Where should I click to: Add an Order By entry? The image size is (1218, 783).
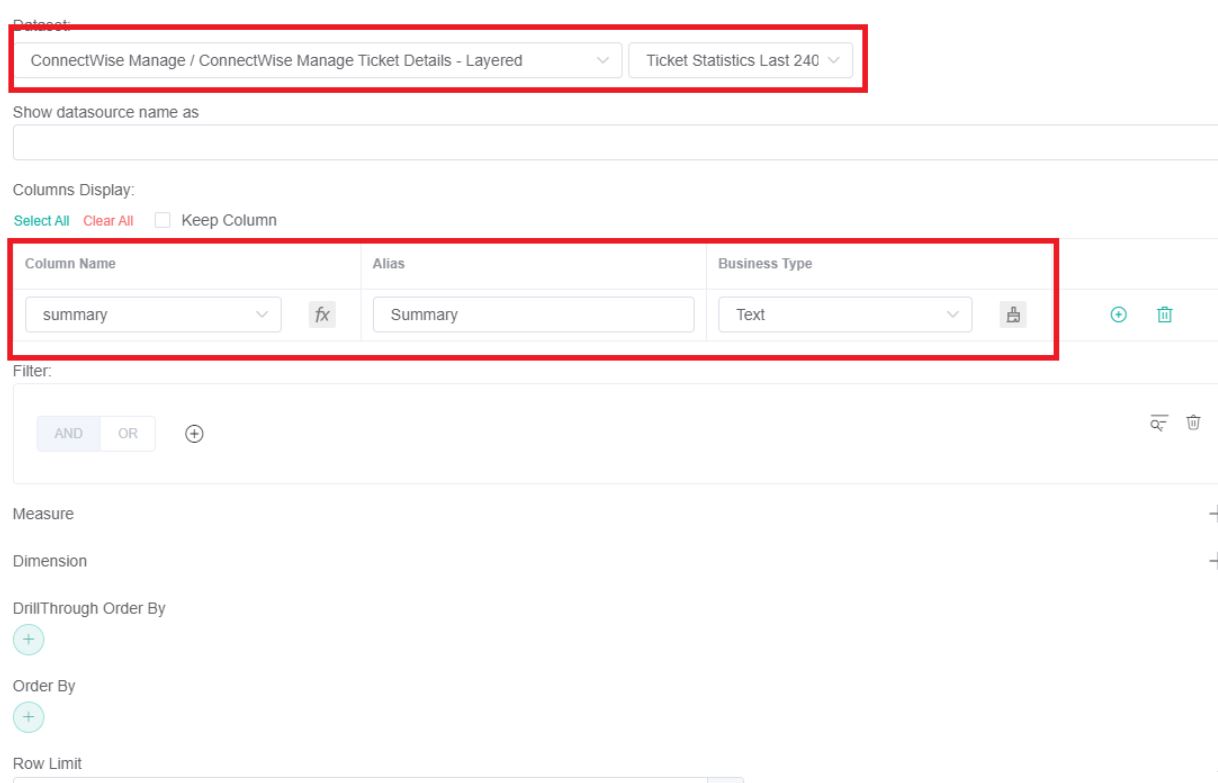click(28, 716)
